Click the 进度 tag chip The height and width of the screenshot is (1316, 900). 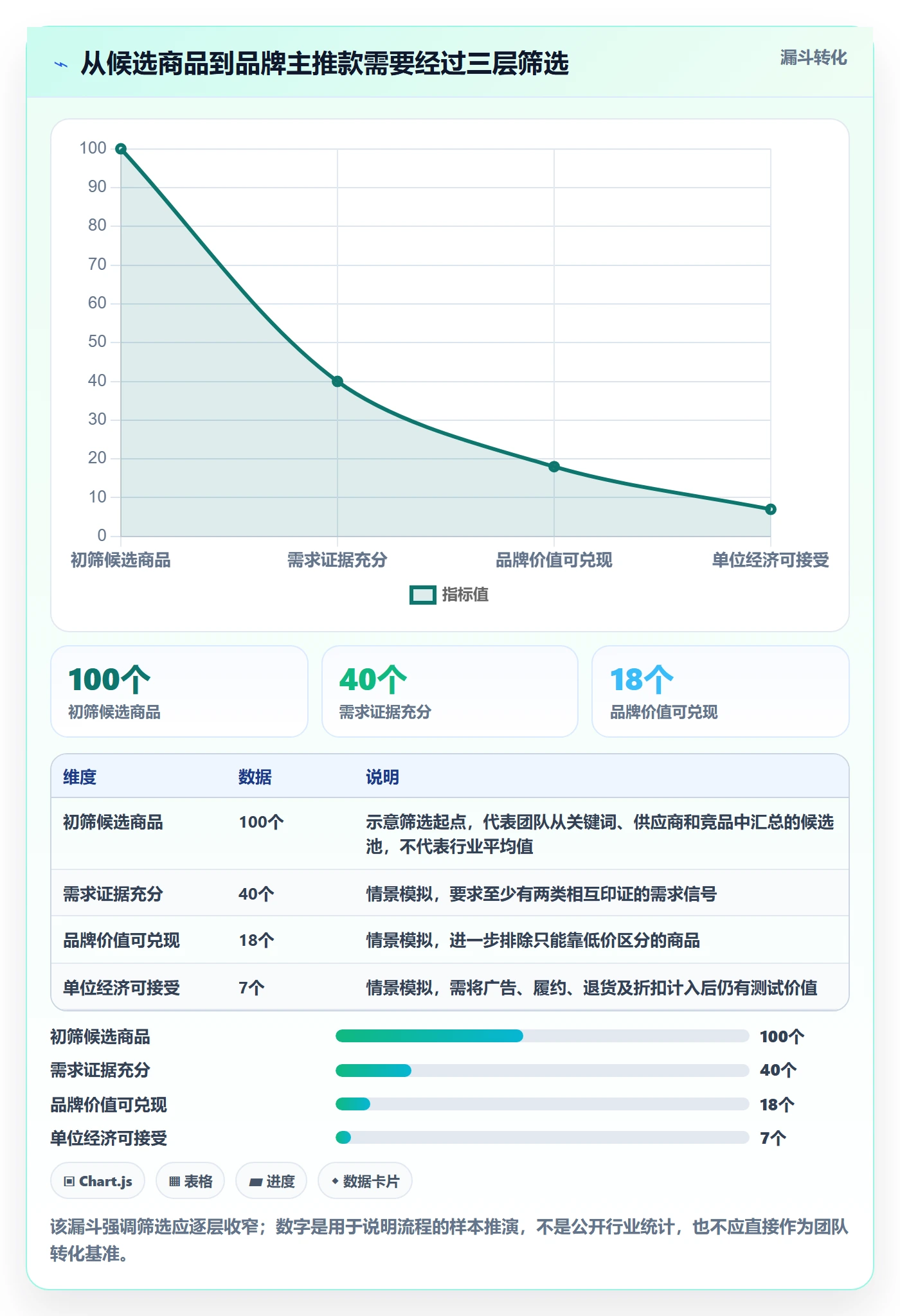coord(271,1181)
